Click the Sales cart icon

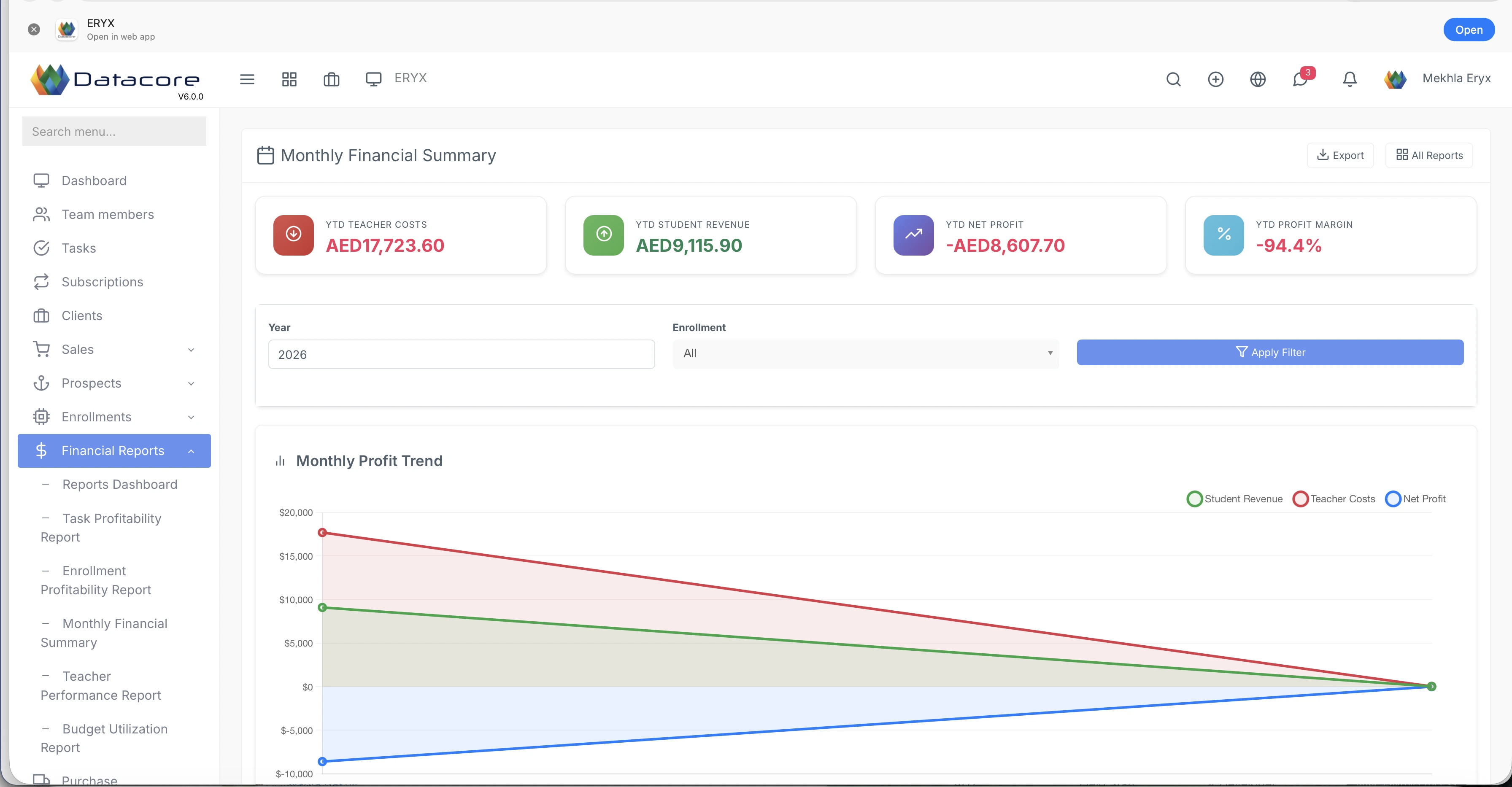point(41,349)
